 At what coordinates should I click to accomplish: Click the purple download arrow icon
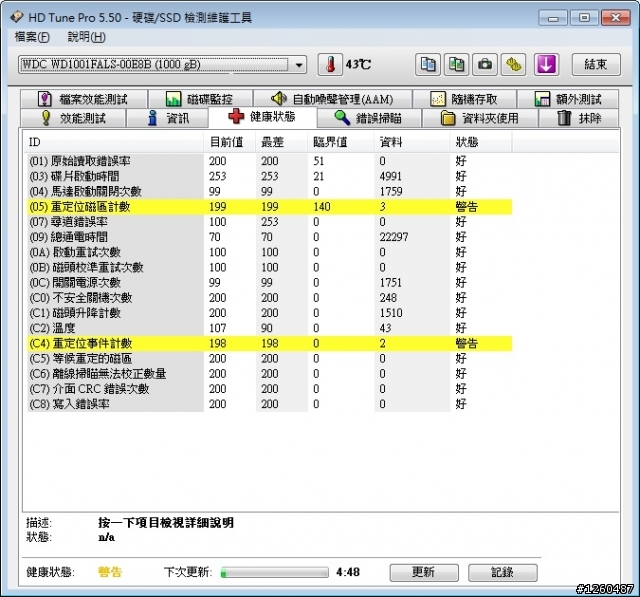click(x=546, y=64)
